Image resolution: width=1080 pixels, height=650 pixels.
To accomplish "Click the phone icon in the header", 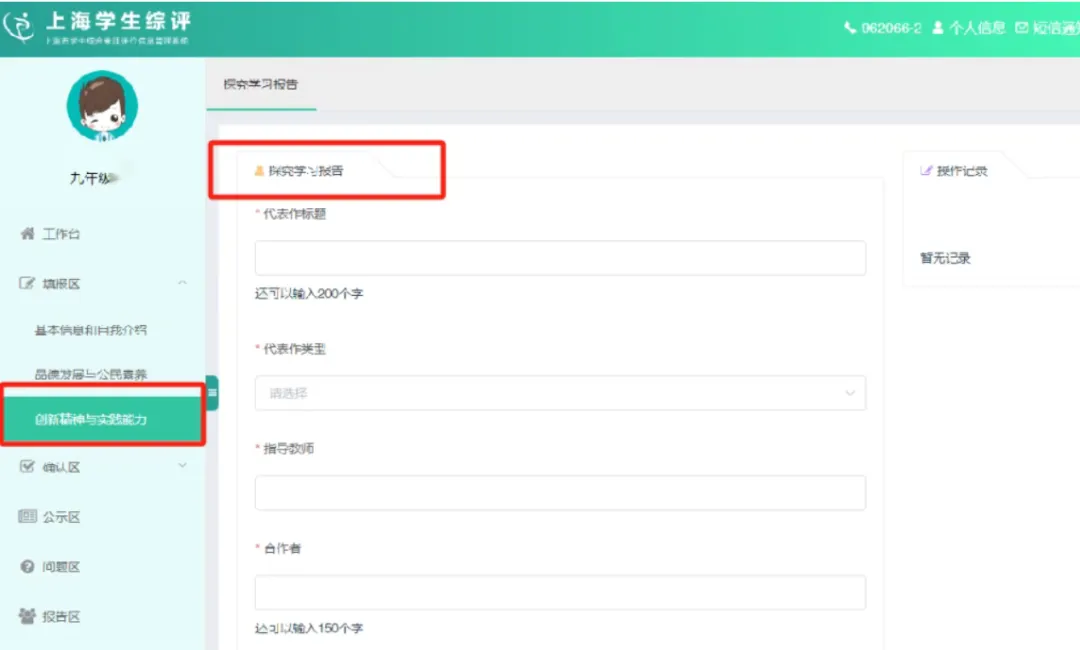I will (850, 28).
